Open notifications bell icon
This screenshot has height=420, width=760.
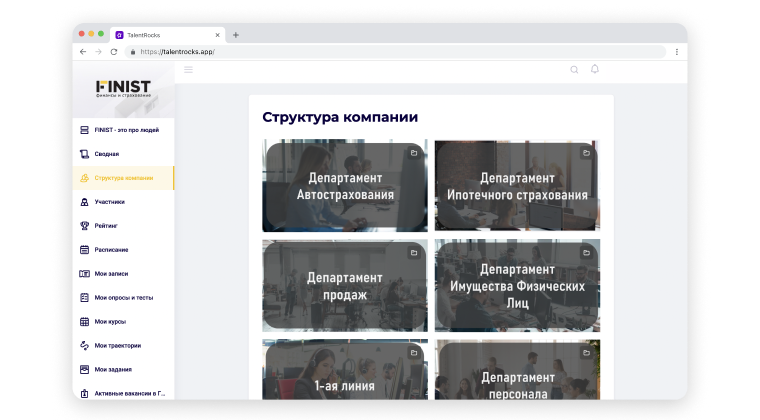click(595, 69)
